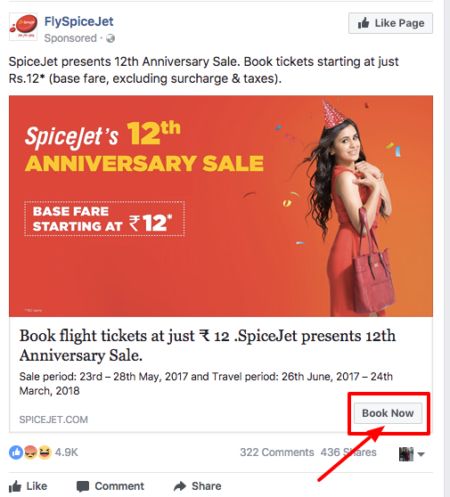View the 4.9K reactions count
The height and width of the screenshot is (497, 450).
66,452
